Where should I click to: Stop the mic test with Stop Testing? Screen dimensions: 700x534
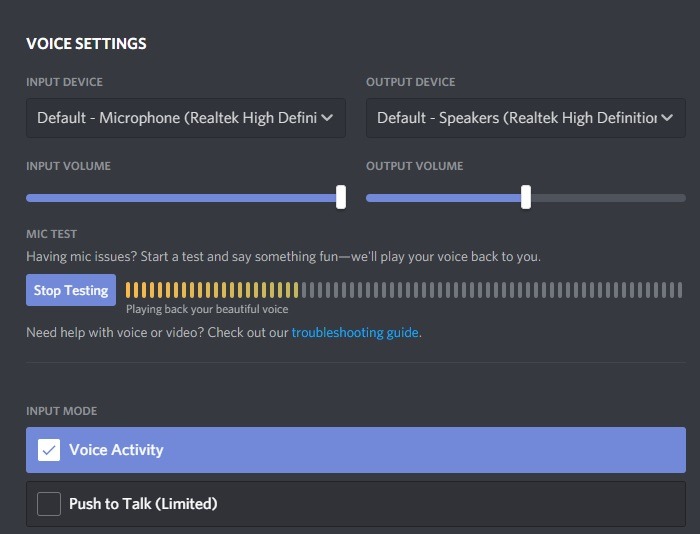[71, 290]
